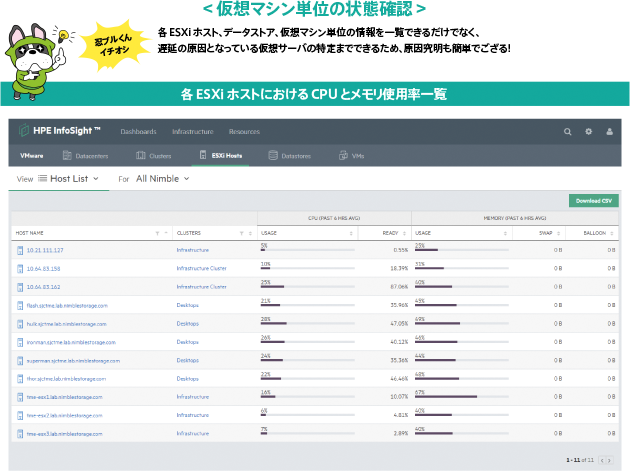Go to previous page of host list
Image resolution: width=630 pixels, height=471 pixels.
pos(602,461)
